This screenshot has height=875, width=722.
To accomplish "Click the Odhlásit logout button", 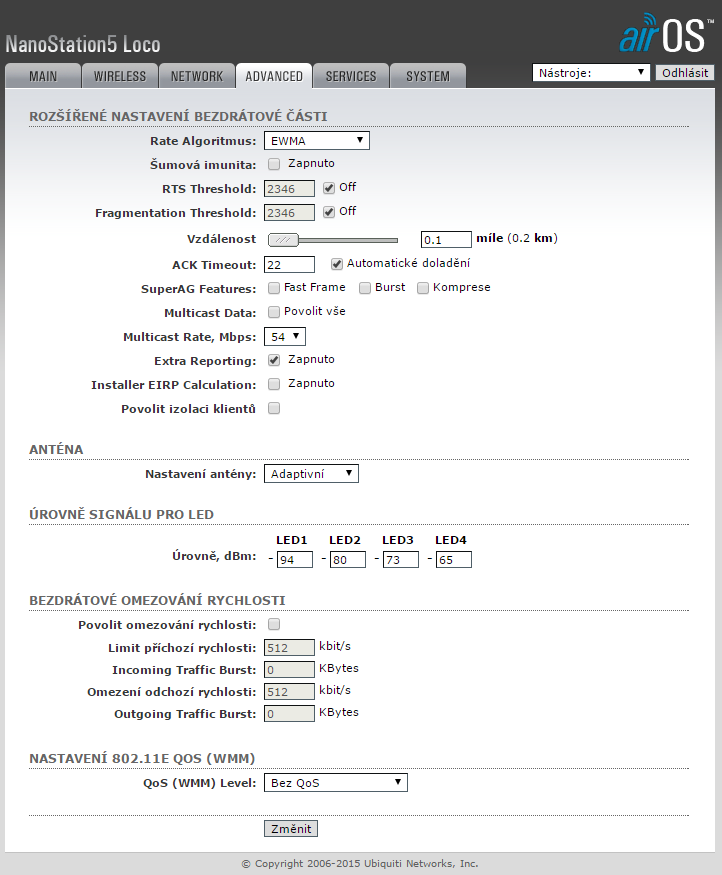I will pos(685,73).
